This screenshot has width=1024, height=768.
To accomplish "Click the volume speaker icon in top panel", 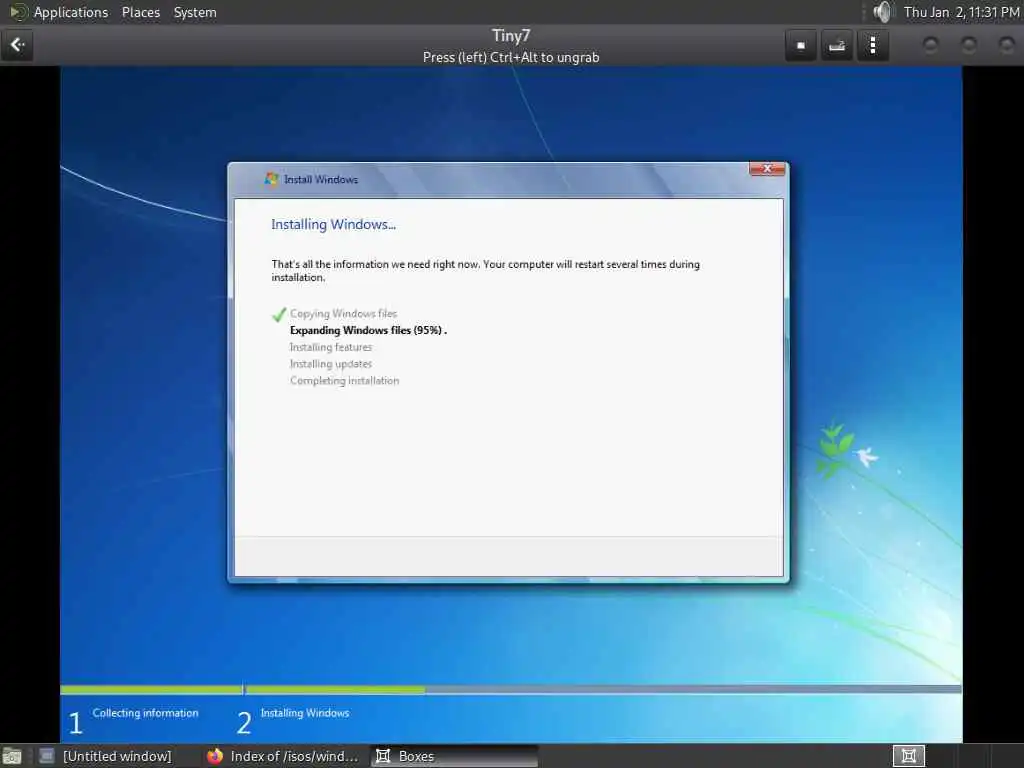I will pos(882,12).
